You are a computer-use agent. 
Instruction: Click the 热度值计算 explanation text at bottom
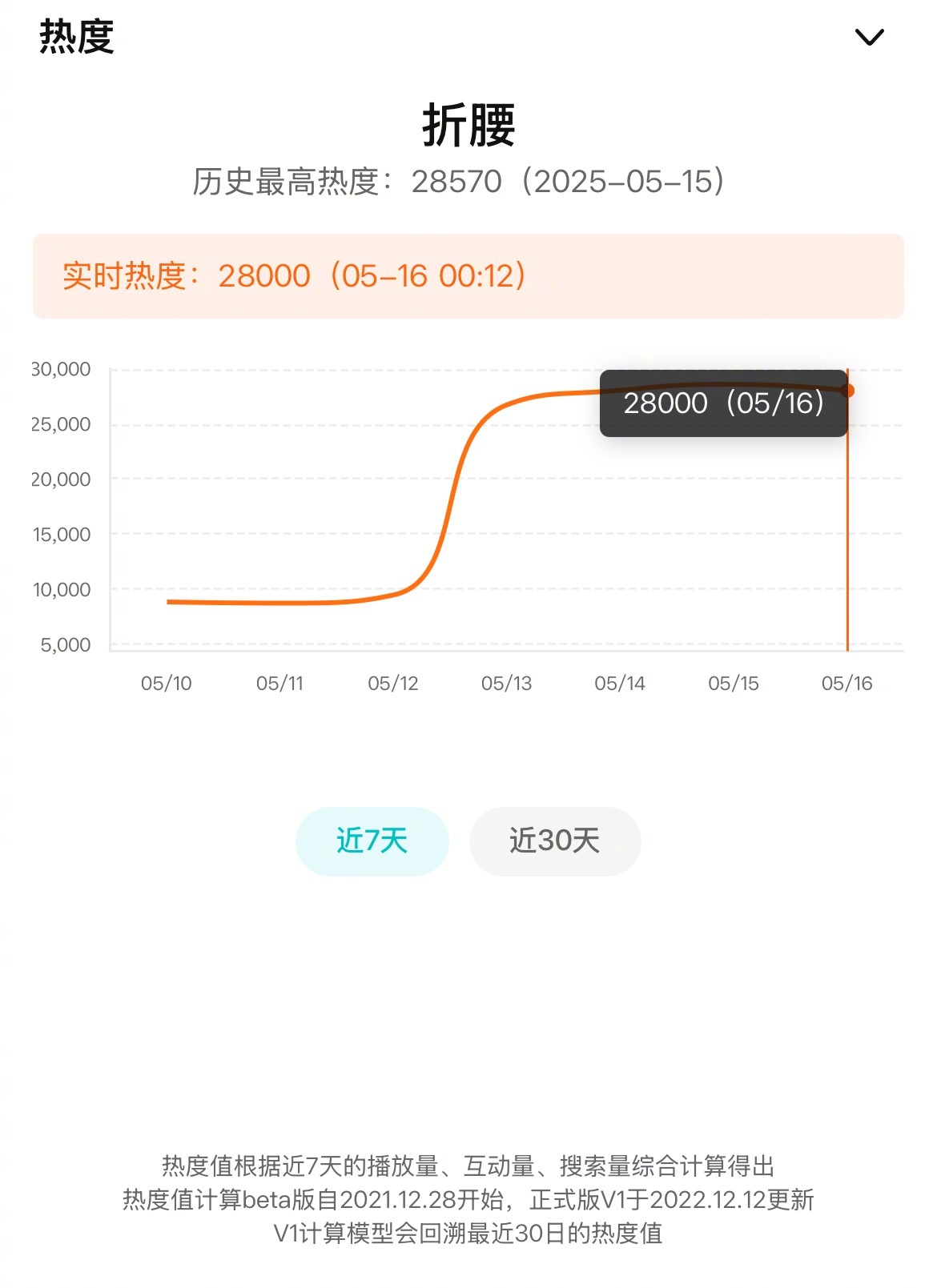[x=468, y=1199]
